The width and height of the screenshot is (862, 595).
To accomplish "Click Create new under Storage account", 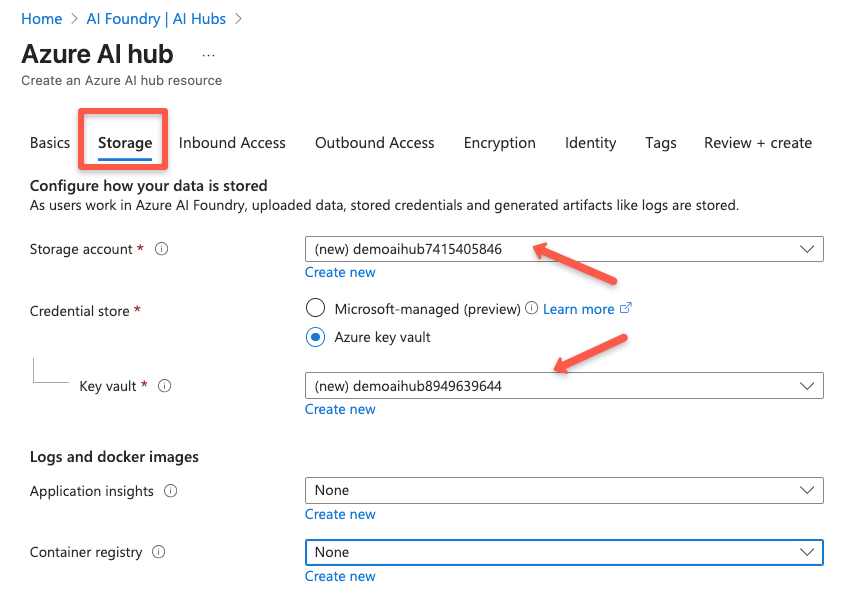I will click(340, 272).
